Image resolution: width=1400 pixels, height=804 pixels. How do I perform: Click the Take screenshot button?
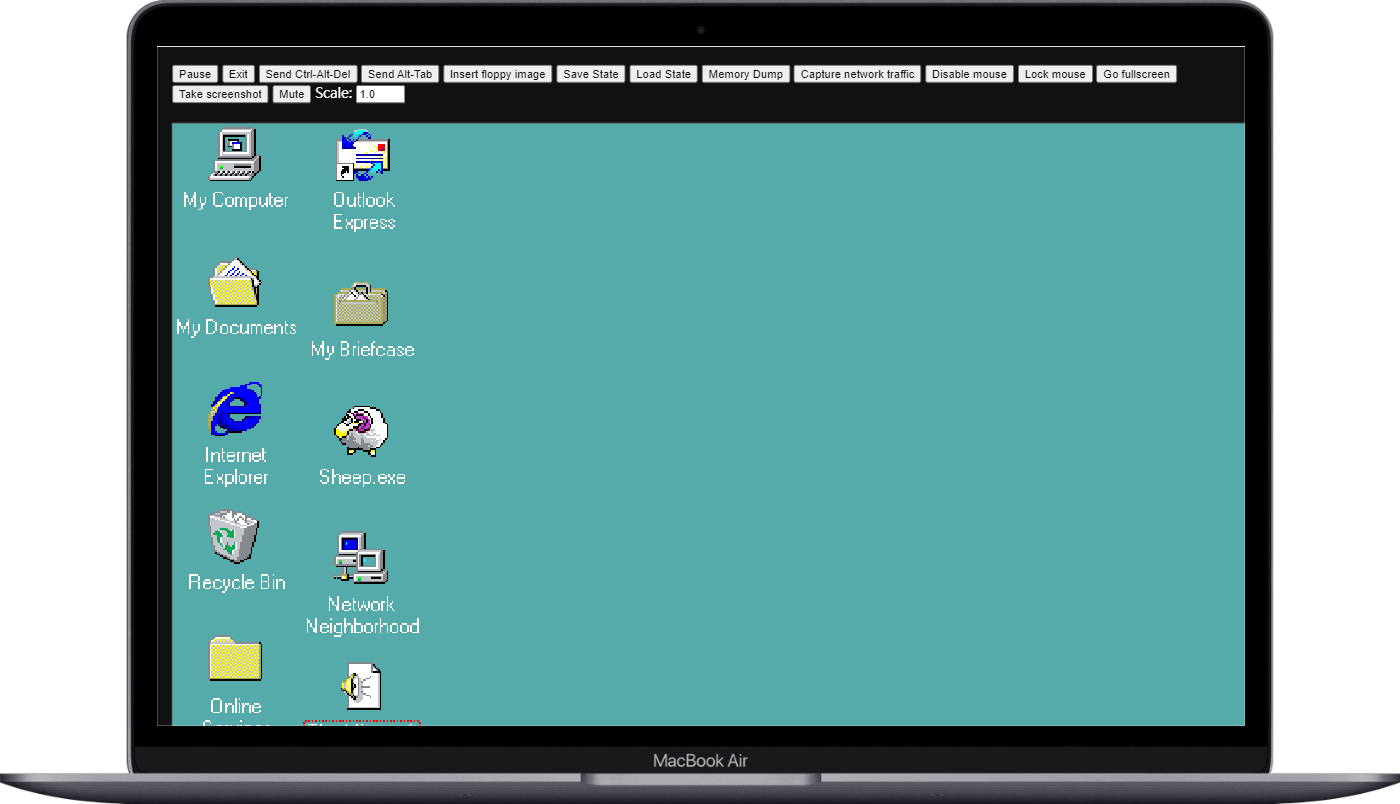(221, 94)
